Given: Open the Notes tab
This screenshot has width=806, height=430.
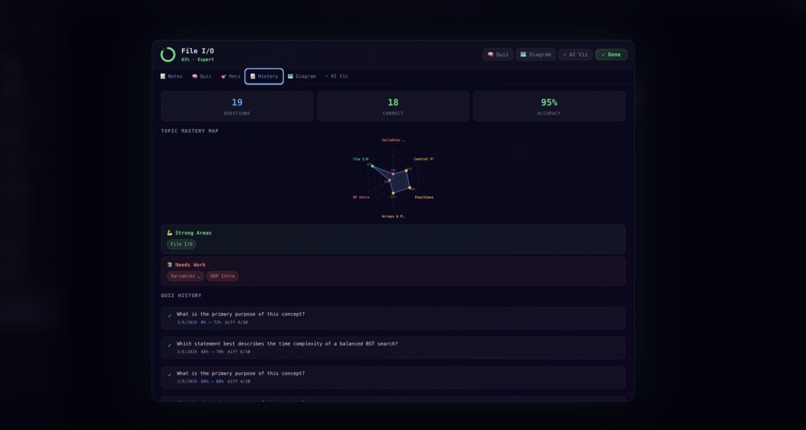Looking at the screenshot, I should [x=171, y=76].
